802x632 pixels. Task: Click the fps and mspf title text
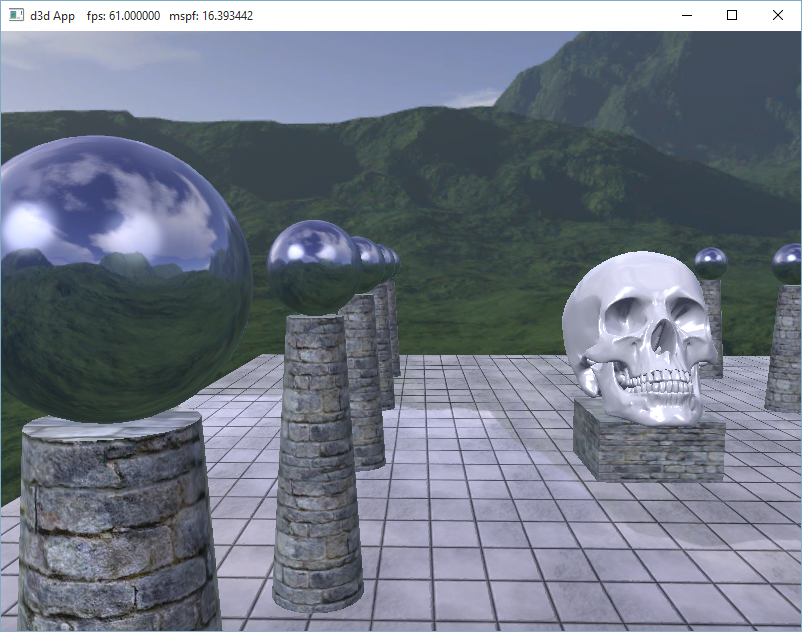[x=170, y=16]
